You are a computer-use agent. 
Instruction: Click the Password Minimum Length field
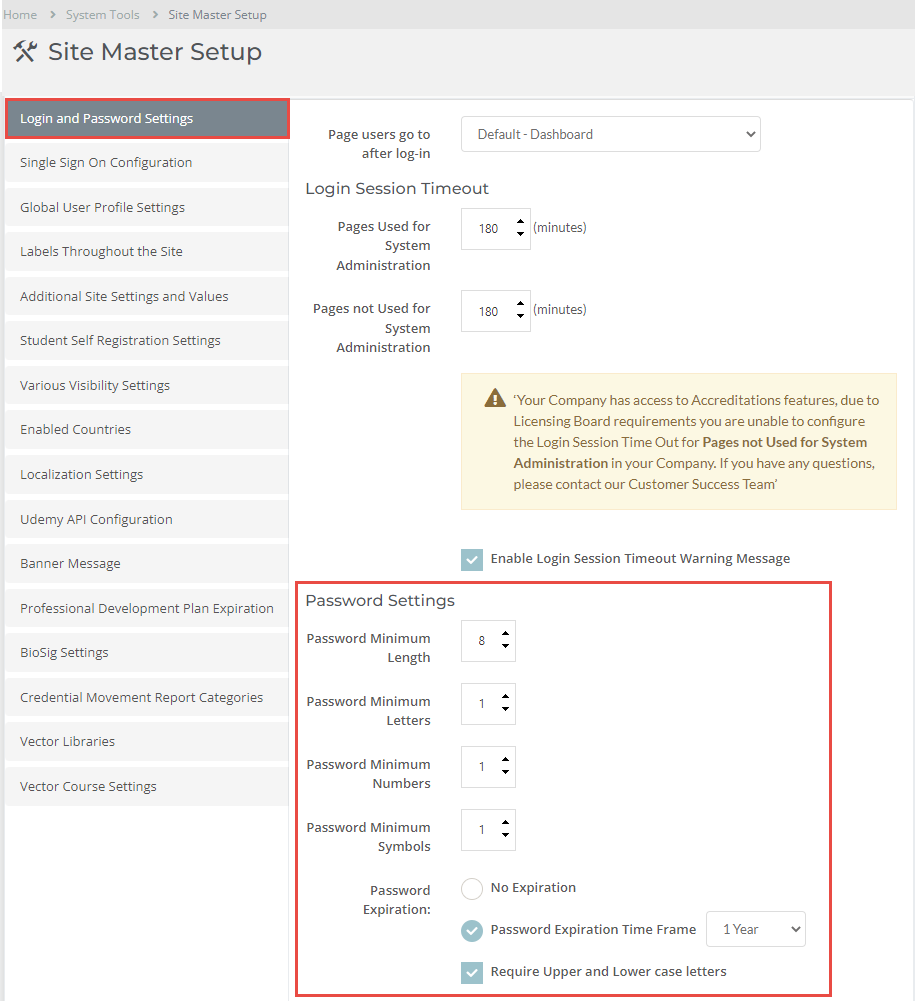tap(488, 641)
